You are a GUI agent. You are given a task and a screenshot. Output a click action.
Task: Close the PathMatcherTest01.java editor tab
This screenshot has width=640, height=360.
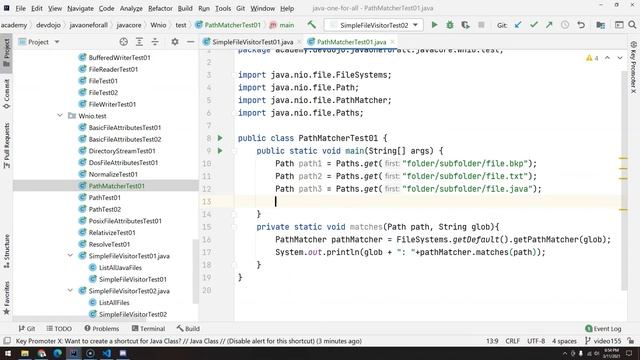coord(393,42)
